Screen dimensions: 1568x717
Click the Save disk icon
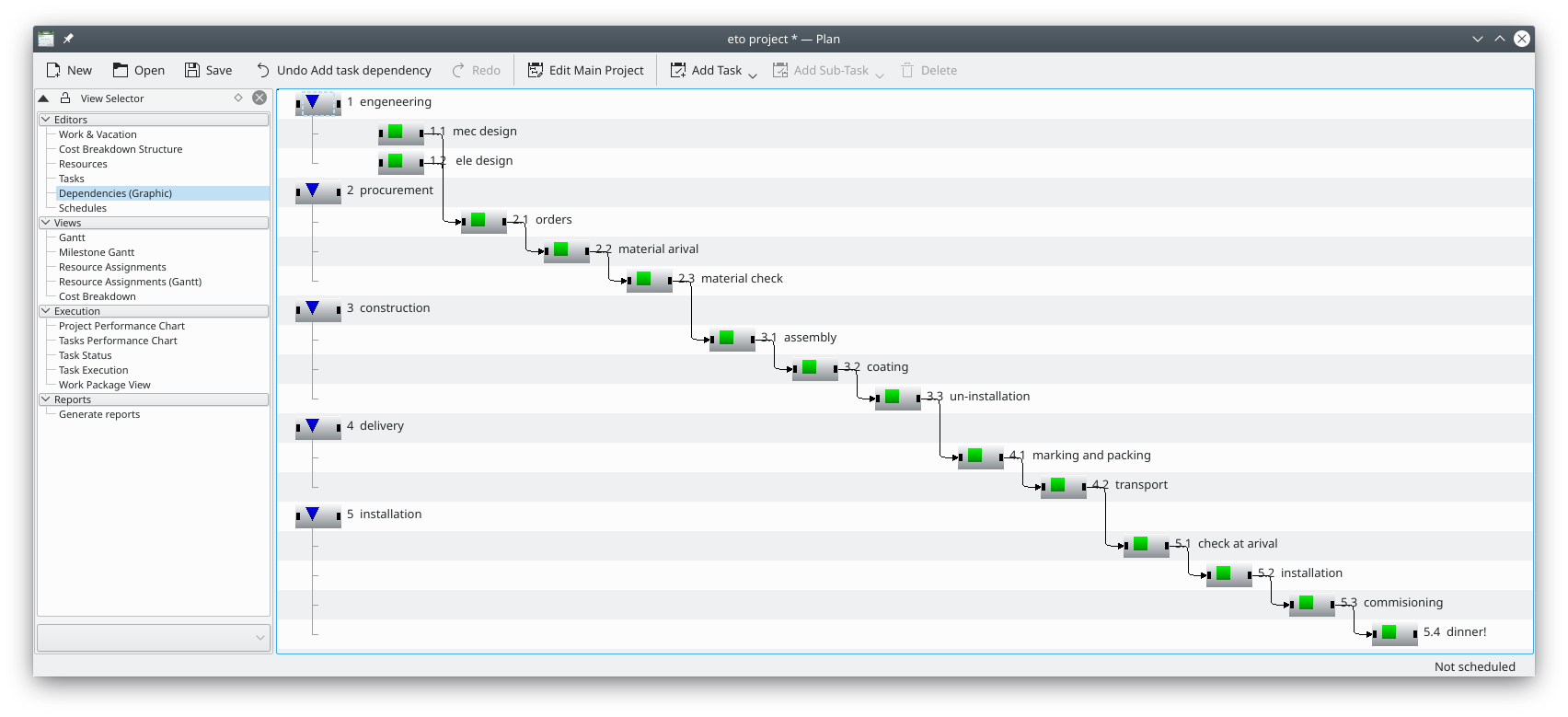pyautogui.click(x=192, y=70)
